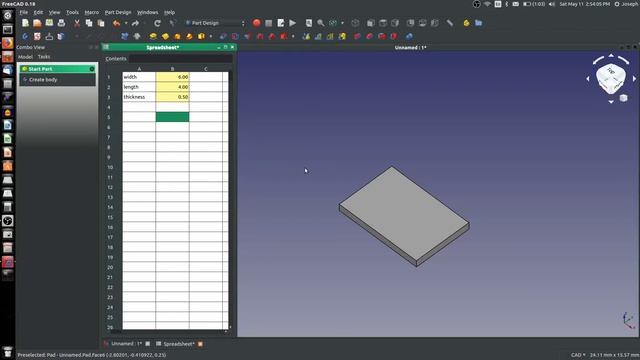Image resolution: width=640 pixels, height=360 pixels.
Task: Select the Hole feature tool
Action: click(x=235, y=36)
